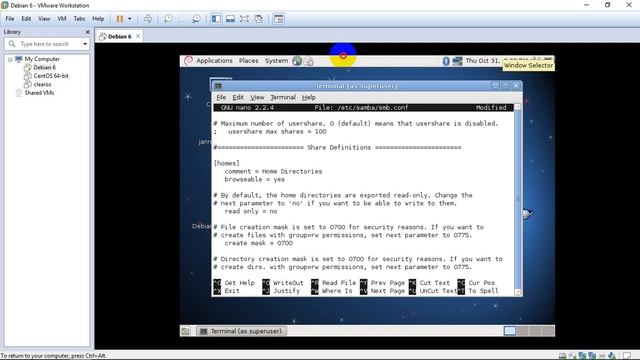Click the Unity mode toolbar icon
The height and width of the screenshot is (360, 640).
pyautogui.click(x=259, y=19)
